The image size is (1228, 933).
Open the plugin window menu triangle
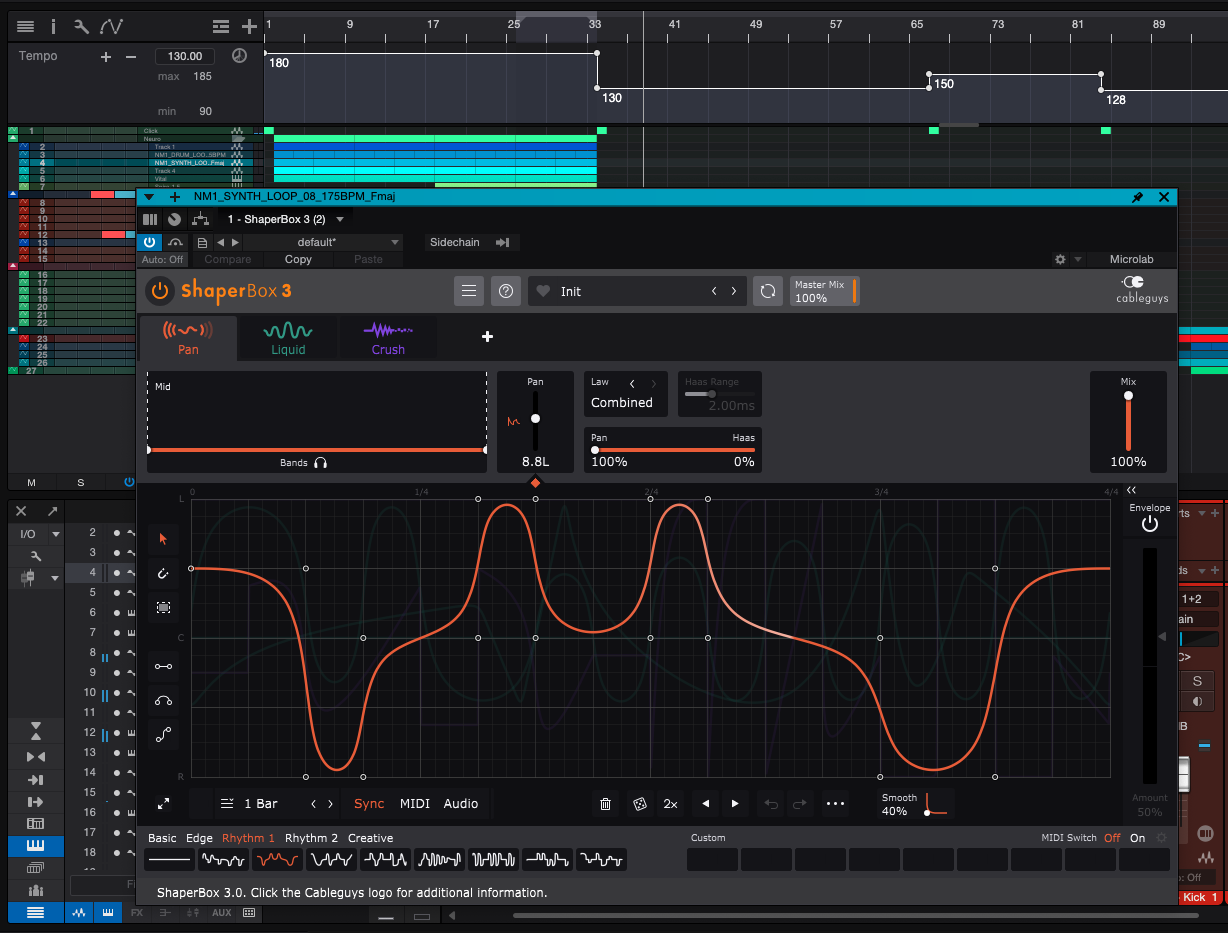(x=149, y=197)
